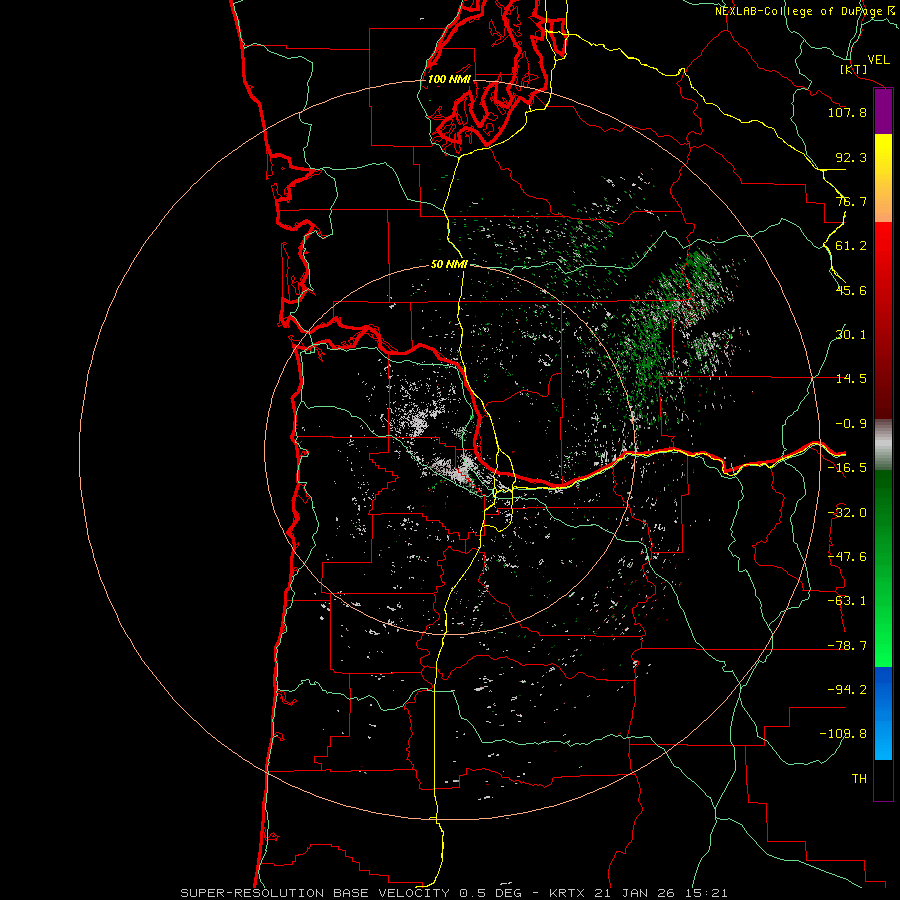Screen dimensions: 900x900
Task: Click the 76.7 velocity scale value
Action: point(851,201)
